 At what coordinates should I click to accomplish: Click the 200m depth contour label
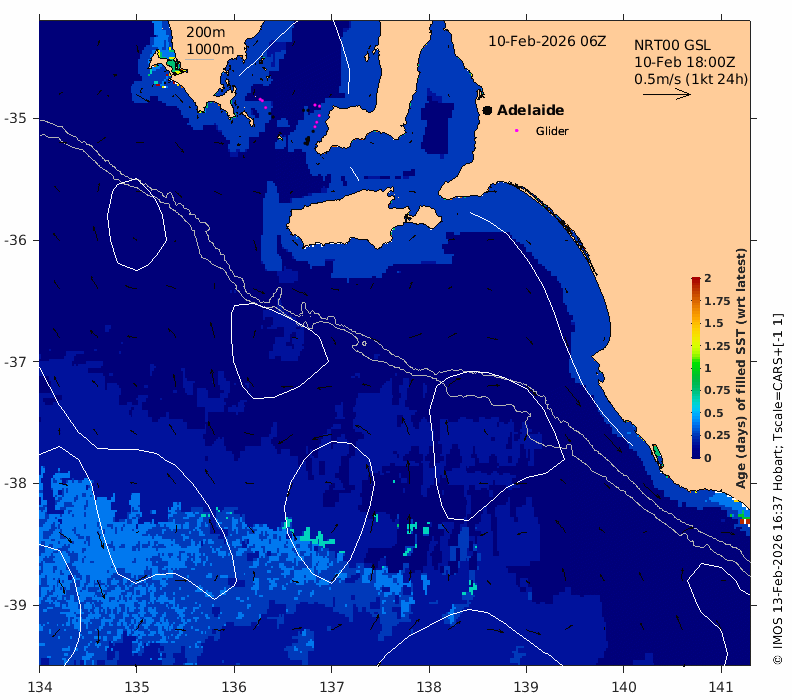pos(206,32)
